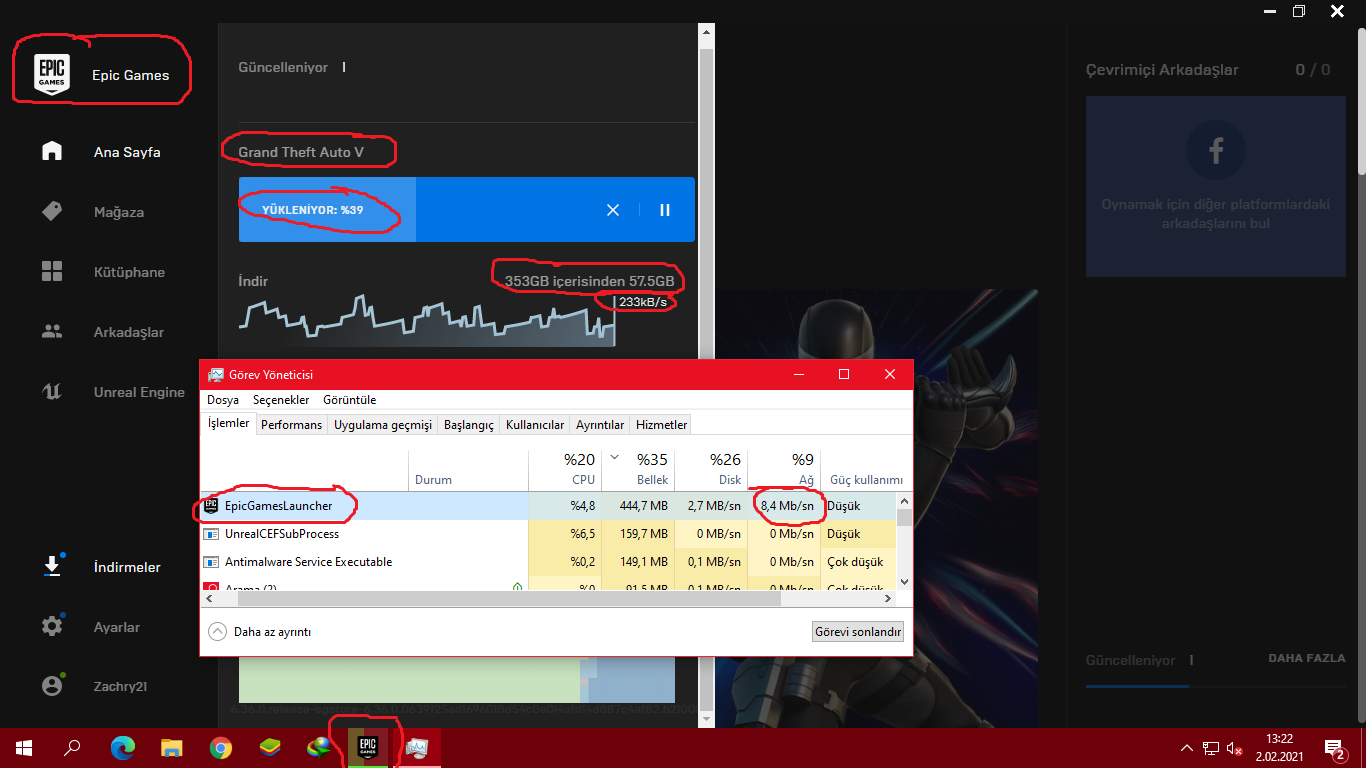The width and height of the screenshot is (1366, 768).
Task: Click the Task Manager taskbar icon
Action: click(417, 748)
